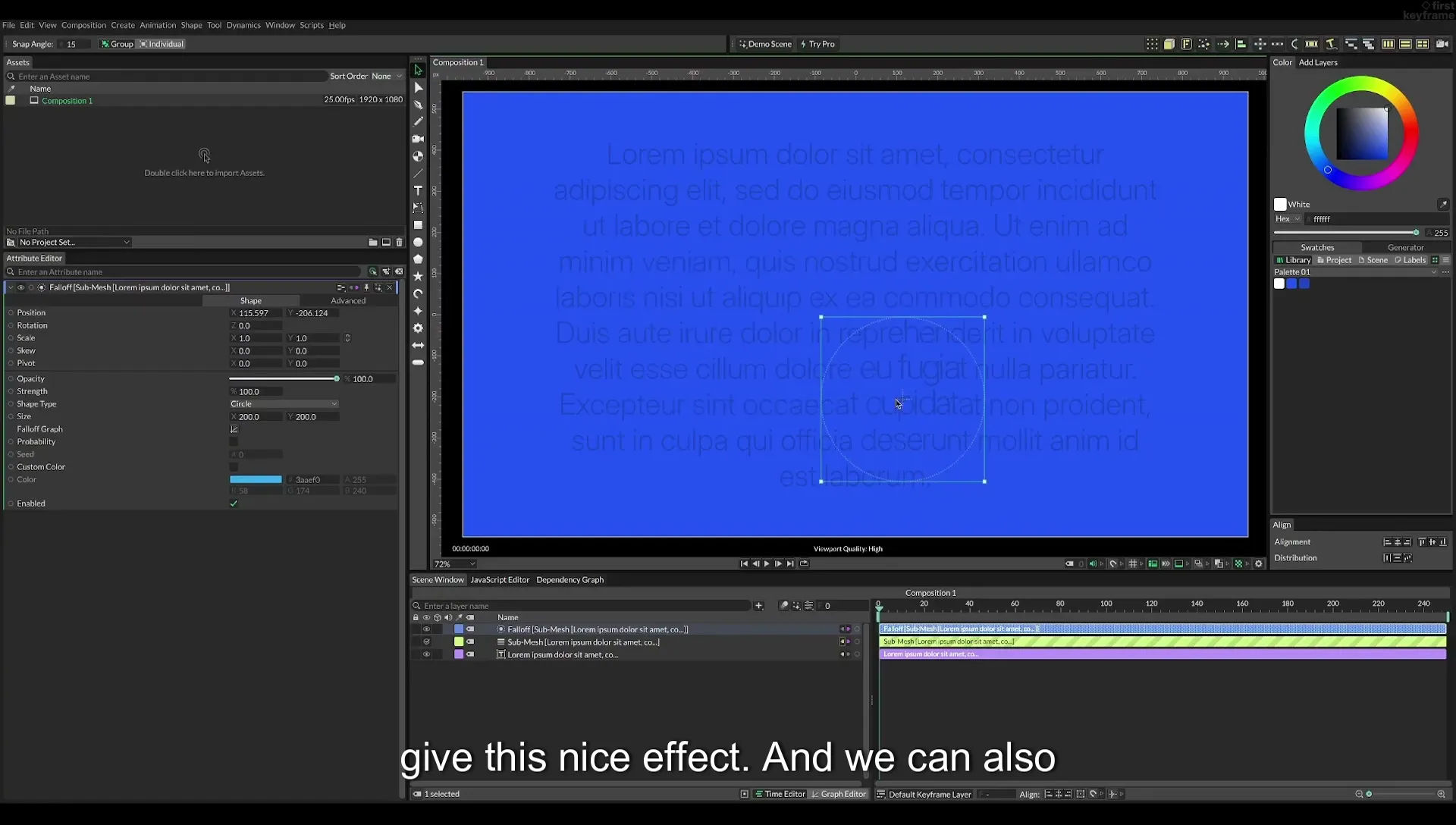Click the Falloff color swatch
Viewport: 1456px width, 825px height.
(x=256, y=480)
